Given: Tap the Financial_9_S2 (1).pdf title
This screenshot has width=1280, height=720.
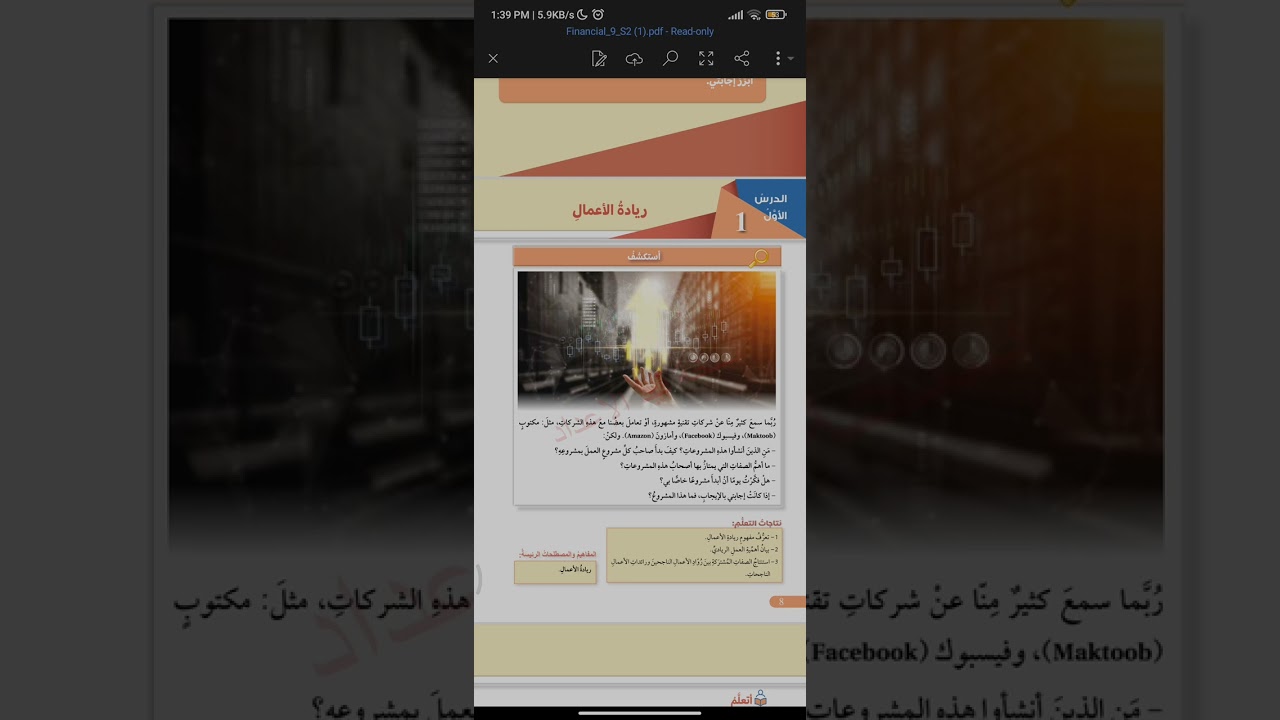Looking at the screenshot, I should (640, 31).
